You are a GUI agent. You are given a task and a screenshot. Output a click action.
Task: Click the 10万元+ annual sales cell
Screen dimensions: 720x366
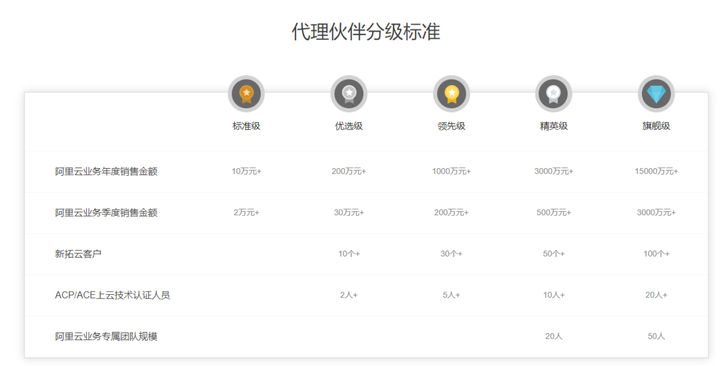click(246, 171)
